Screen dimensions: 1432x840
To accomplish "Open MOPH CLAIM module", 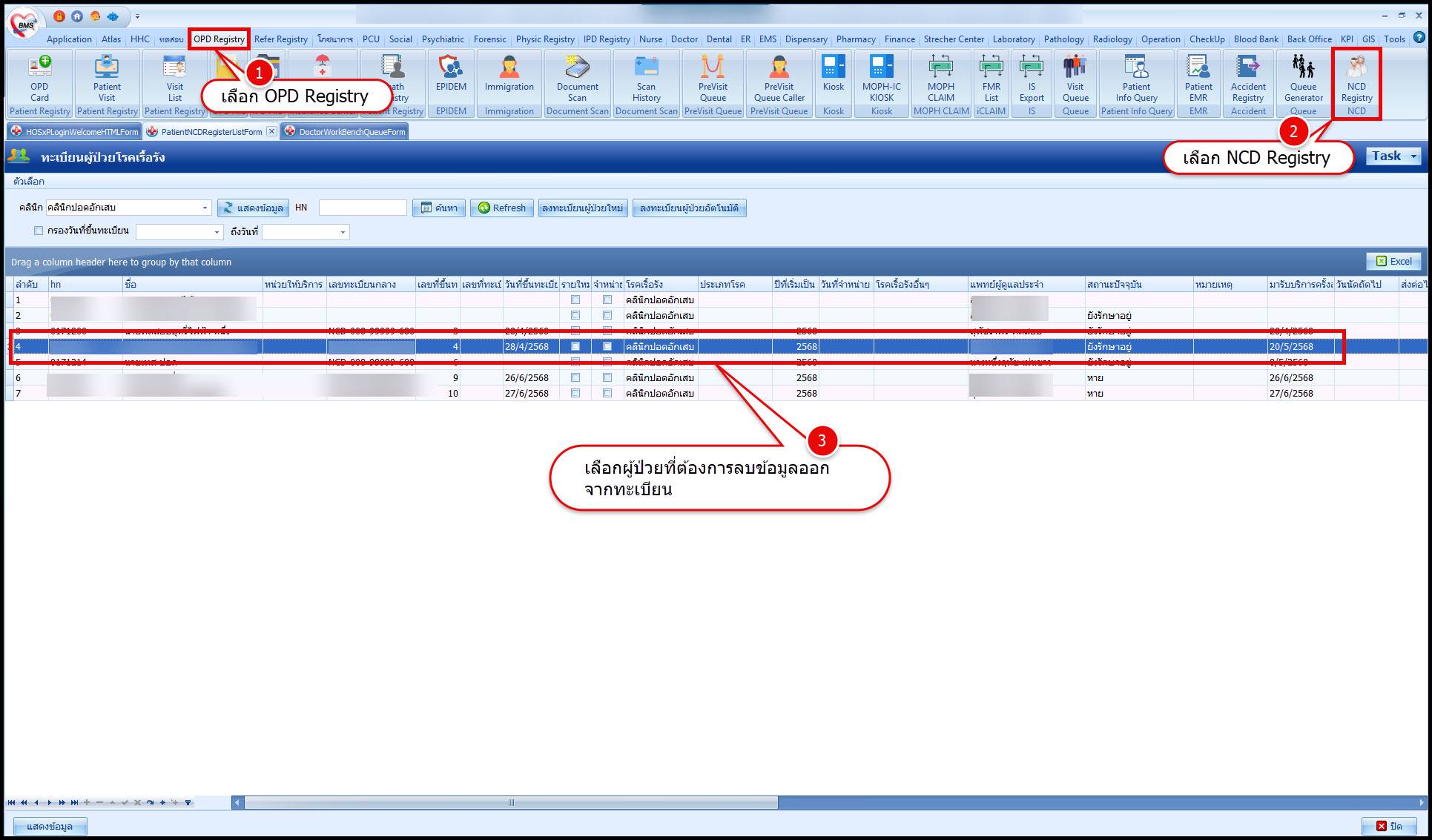I will tap(940, 80).
